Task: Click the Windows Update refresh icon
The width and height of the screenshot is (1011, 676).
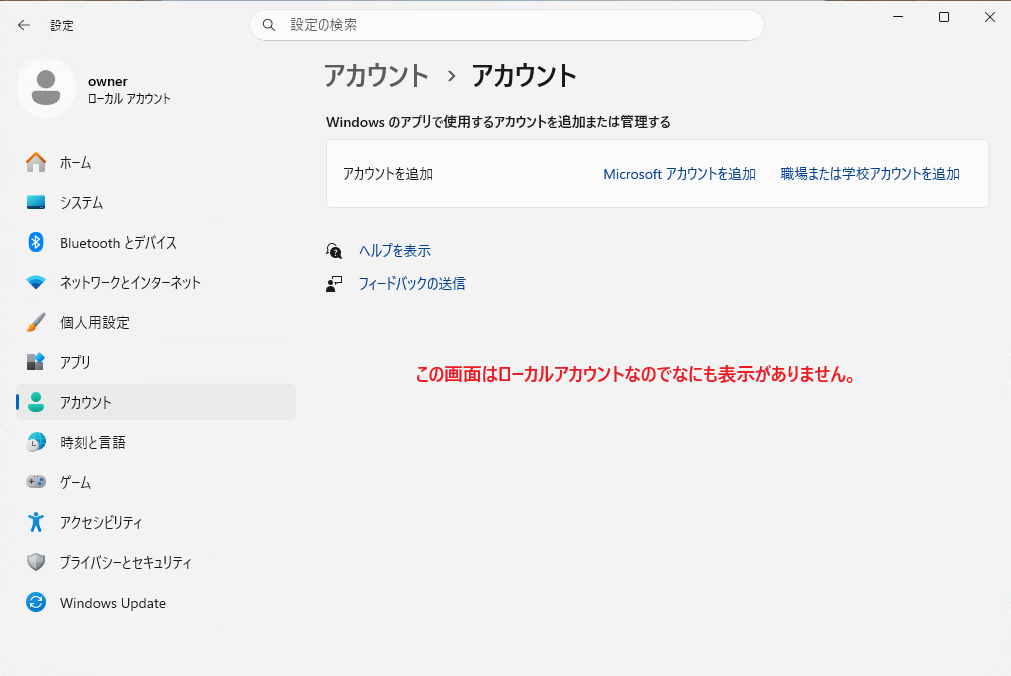Action: click(x=36, y=602)
